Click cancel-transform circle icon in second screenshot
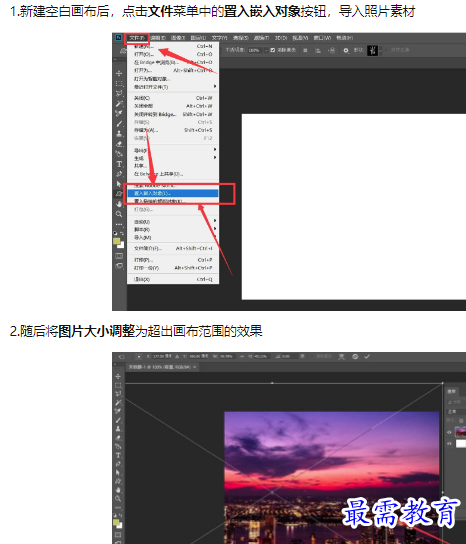 (355, 356)
